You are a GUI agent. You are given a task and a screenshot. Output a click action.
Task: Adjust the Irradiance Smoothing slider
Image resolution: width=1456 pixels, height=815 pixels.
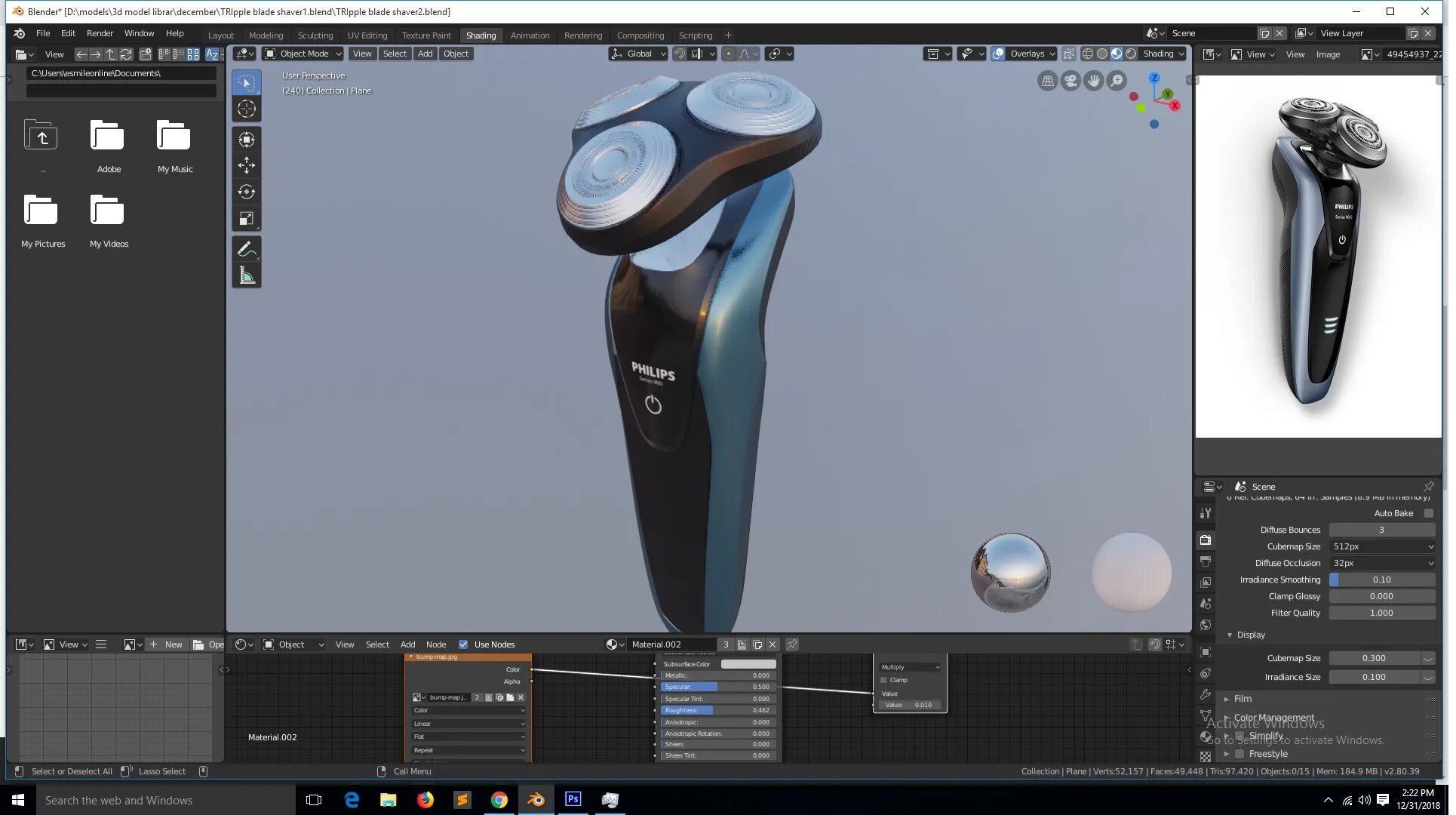coord(1381,580)
